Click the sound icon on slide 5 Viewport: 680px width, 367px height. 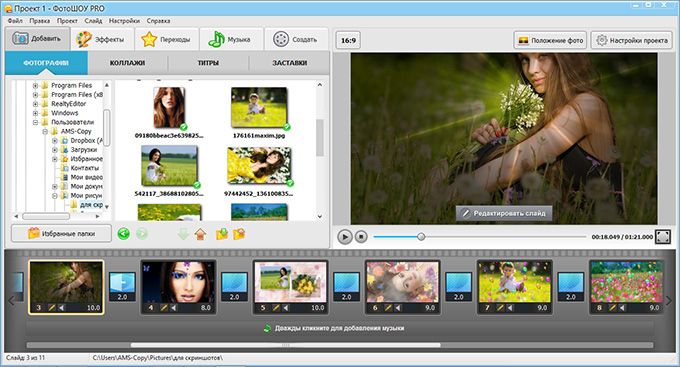pyautogui.click(x=286, y=308)
